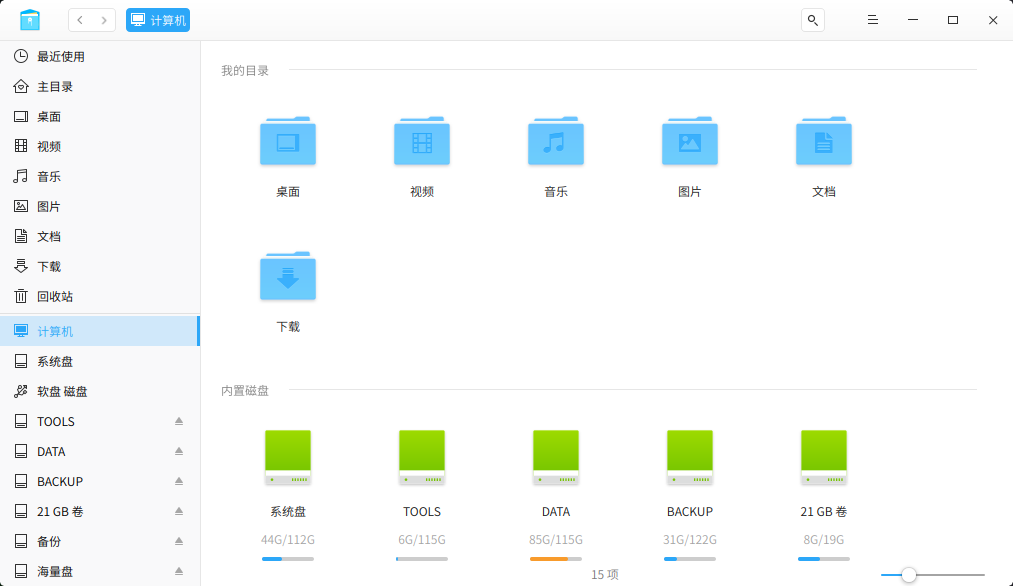Image resolution: width=1013 pixels, height=586 pixels.
Task: Open the 视频 folder icon
Action: pyautogui.click(x=421, y=143)
